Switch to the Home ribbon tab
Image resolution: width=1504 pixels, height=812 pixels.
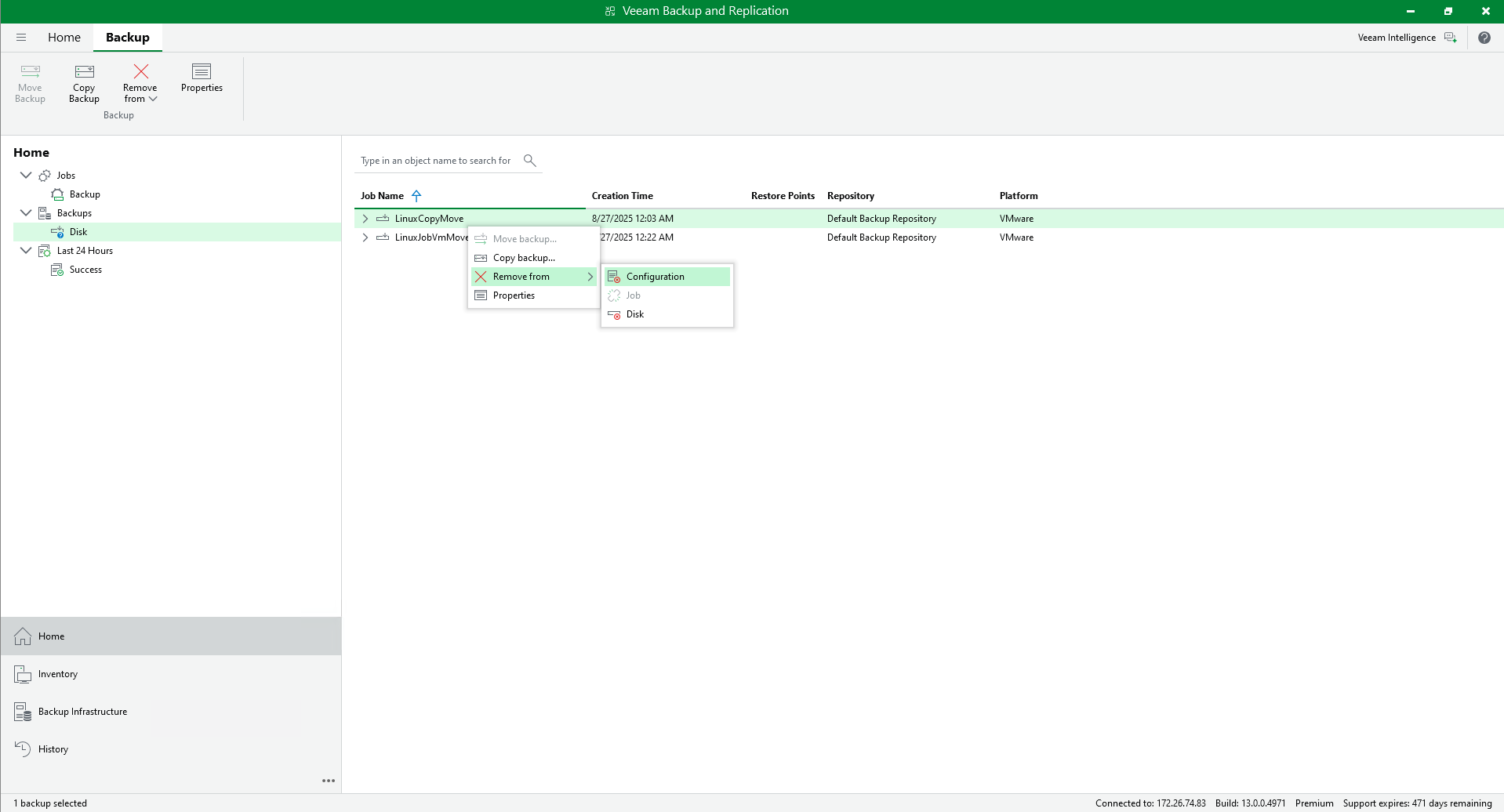coord(64,37)
